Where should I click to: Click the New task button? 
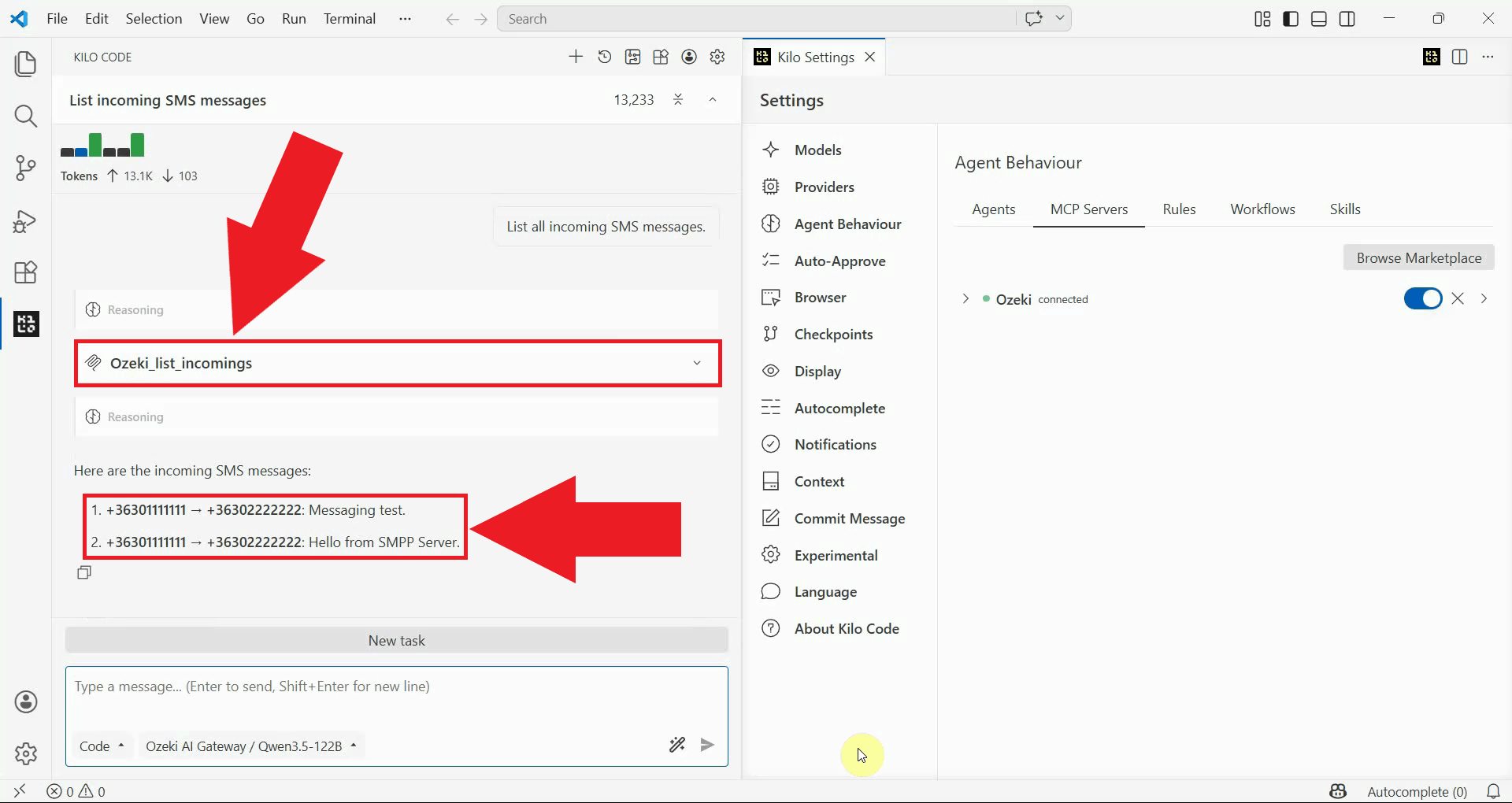(397, 640)
